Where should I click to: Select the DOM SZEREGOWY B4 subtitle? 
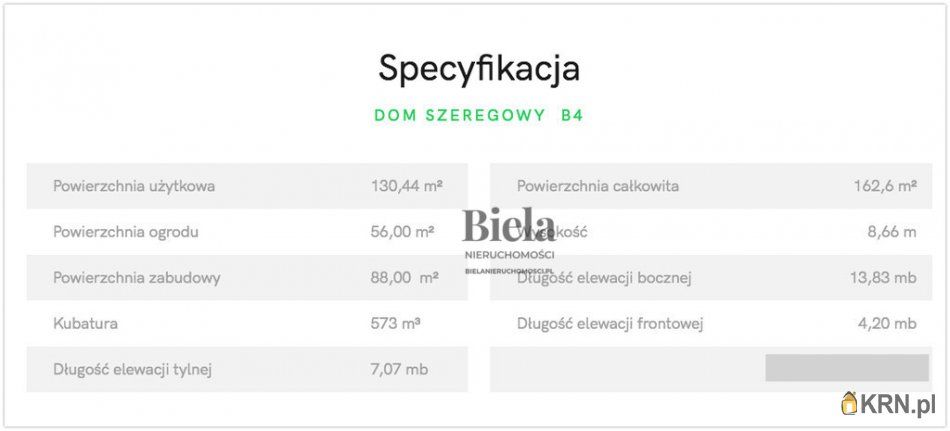[x=478, y=115]
